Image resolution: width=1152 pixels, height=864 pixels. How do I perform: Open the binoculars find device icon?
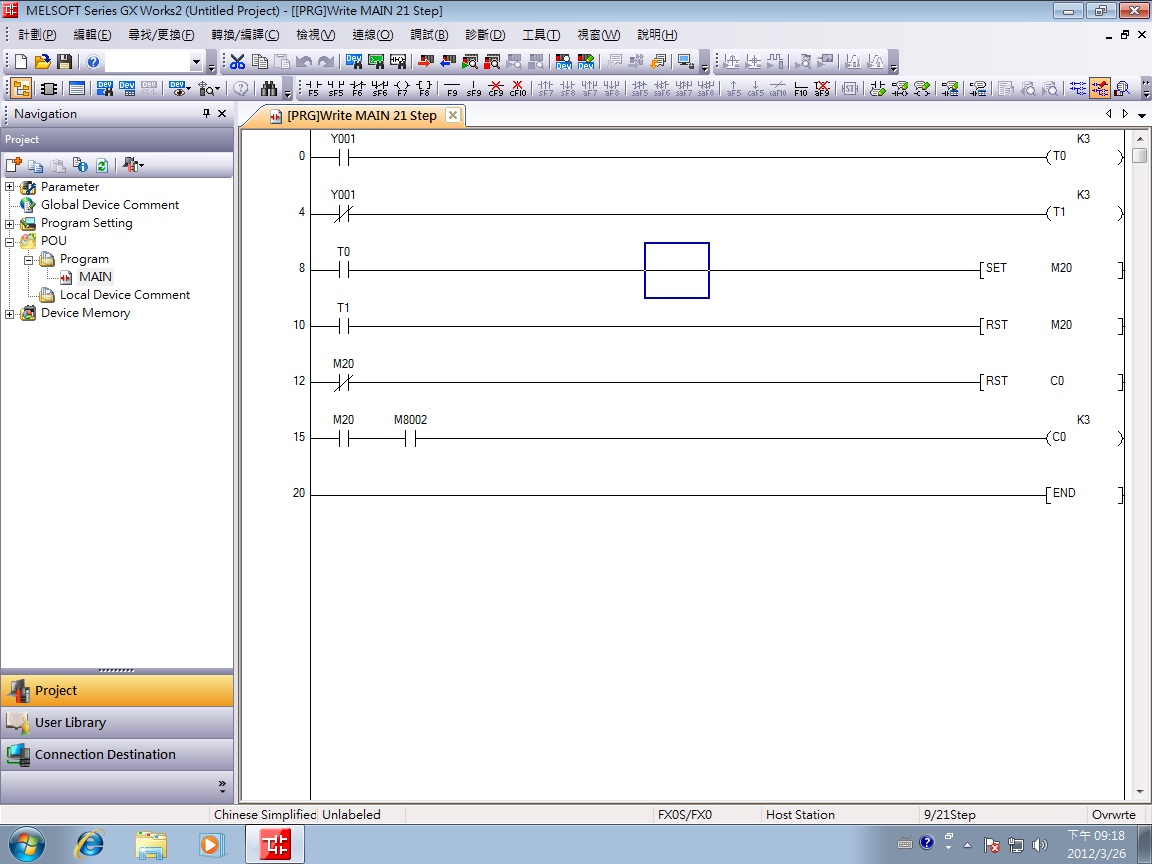coord(268,88)
